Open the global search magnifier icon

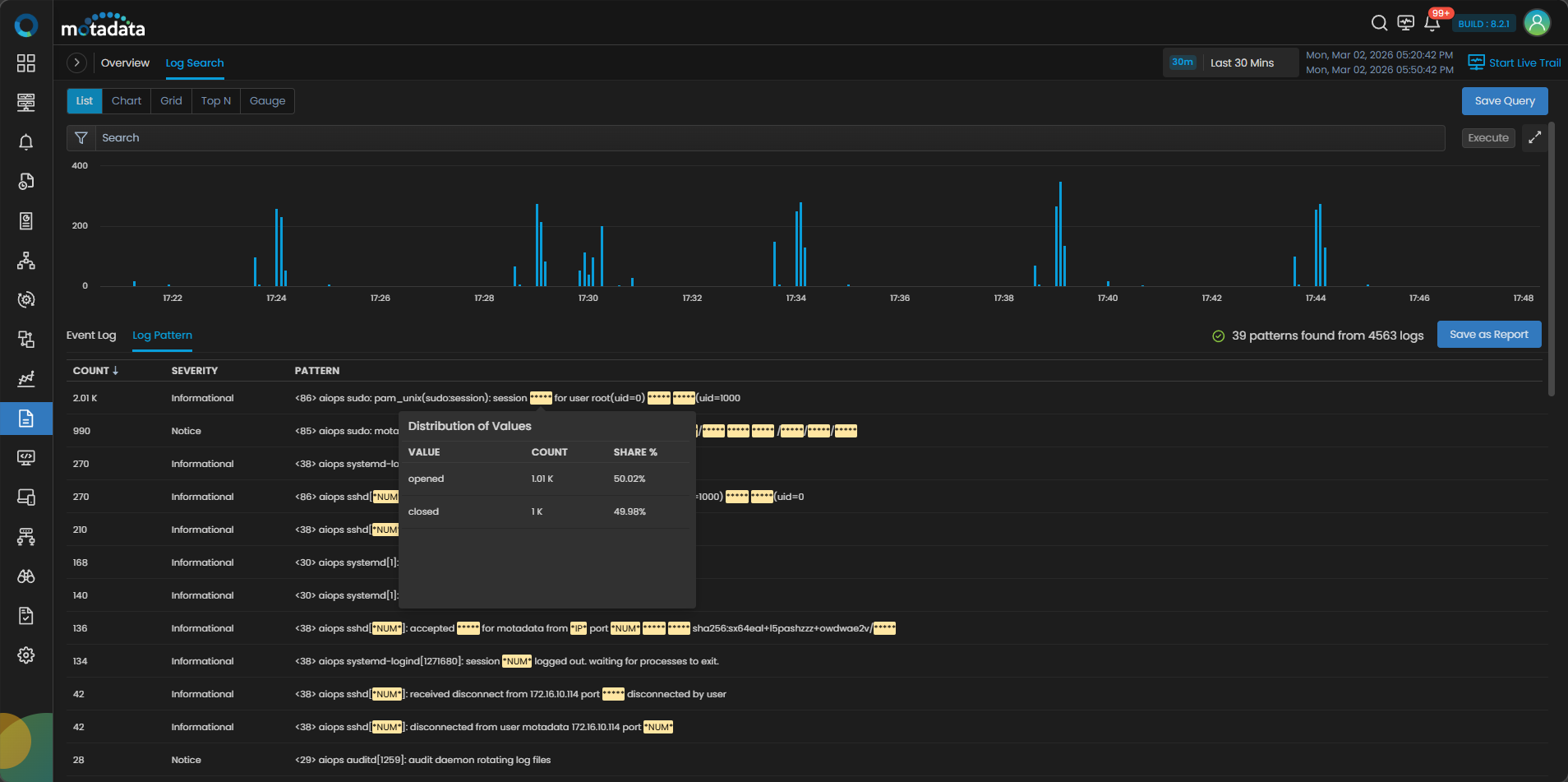1379,23
